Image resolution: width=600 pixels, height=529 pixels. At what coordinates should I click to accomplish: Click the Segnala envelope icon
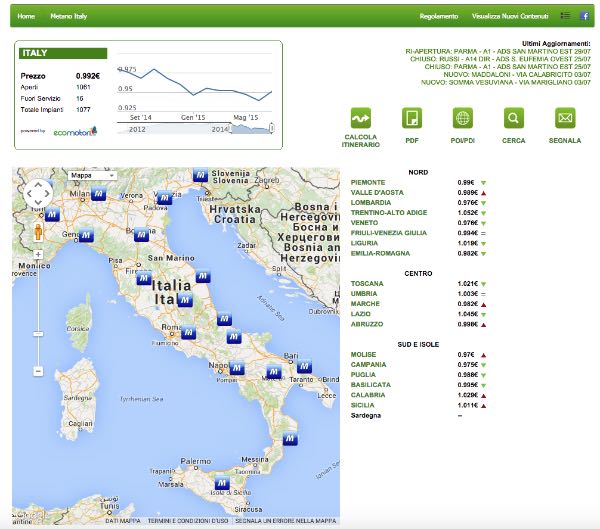click(565, 119)
